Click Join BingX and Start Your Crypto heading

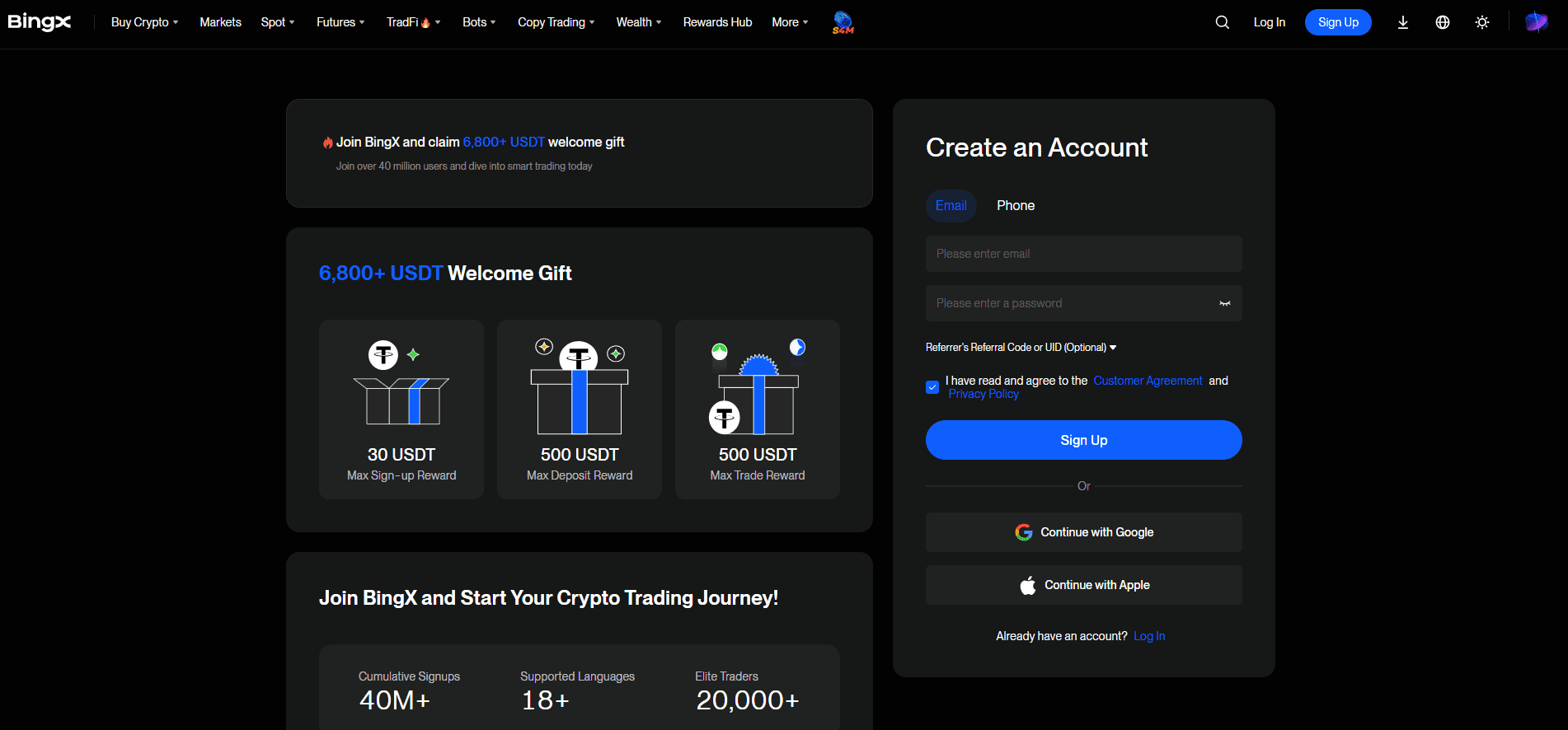click(548, 598)
